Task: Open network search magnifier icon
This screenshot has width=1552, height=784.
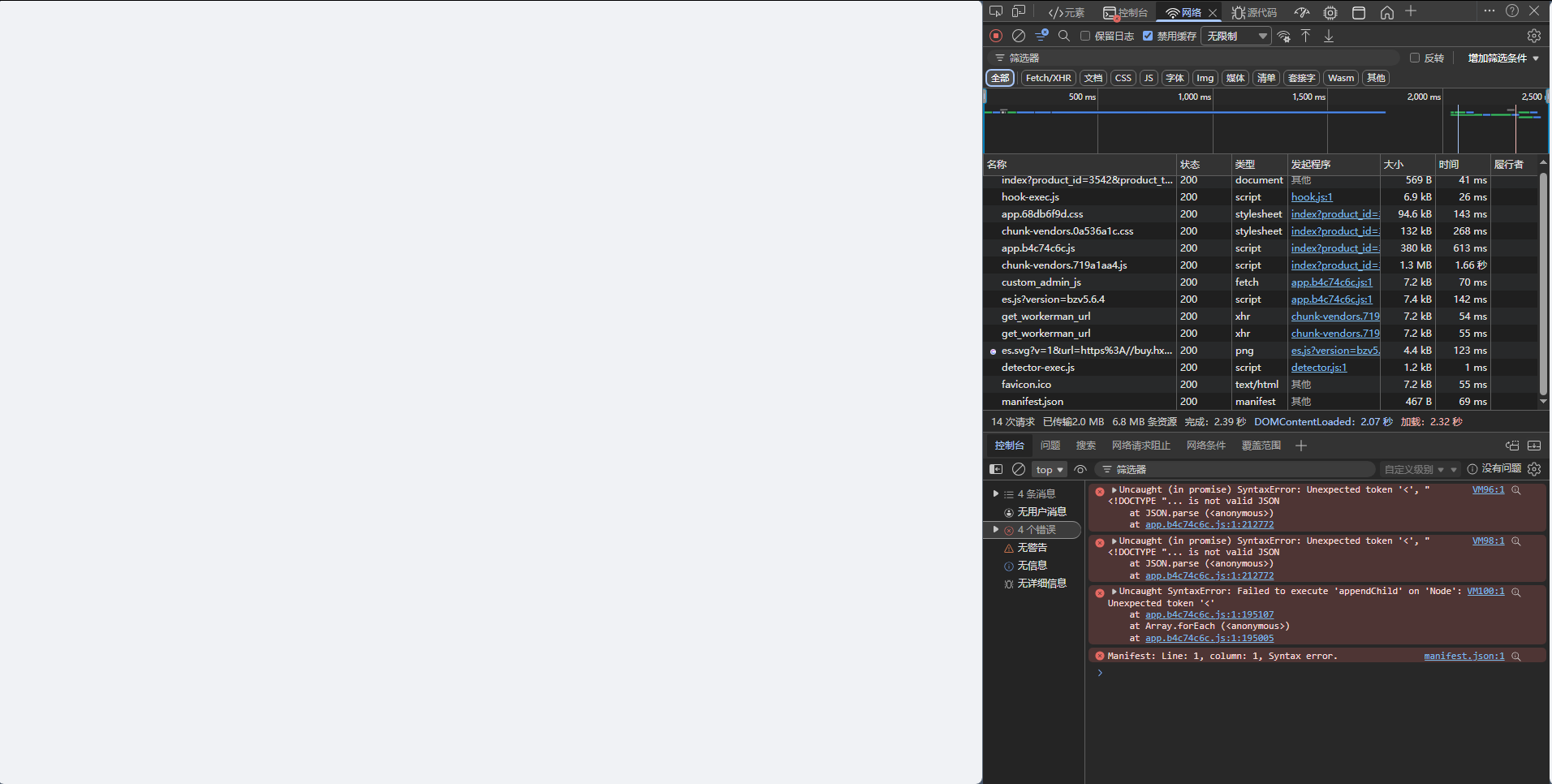Action: pyautogui.click(x=1064, y=36)
